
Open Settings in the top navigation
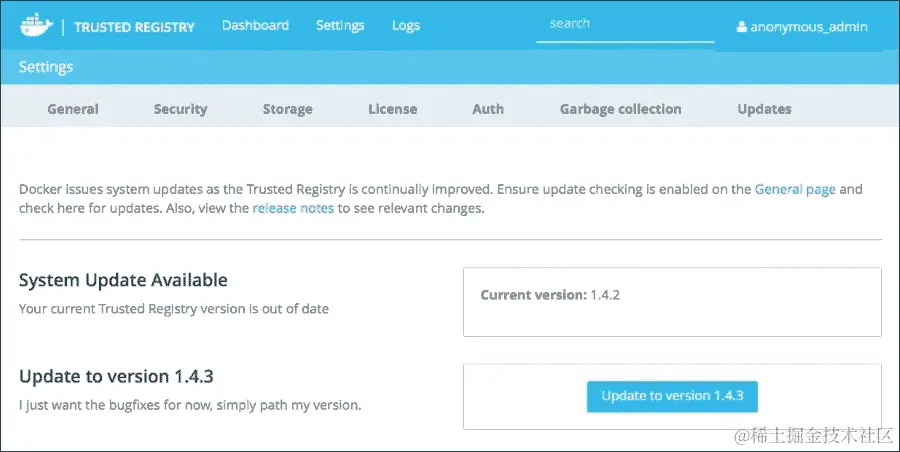[x=340, y=25]
